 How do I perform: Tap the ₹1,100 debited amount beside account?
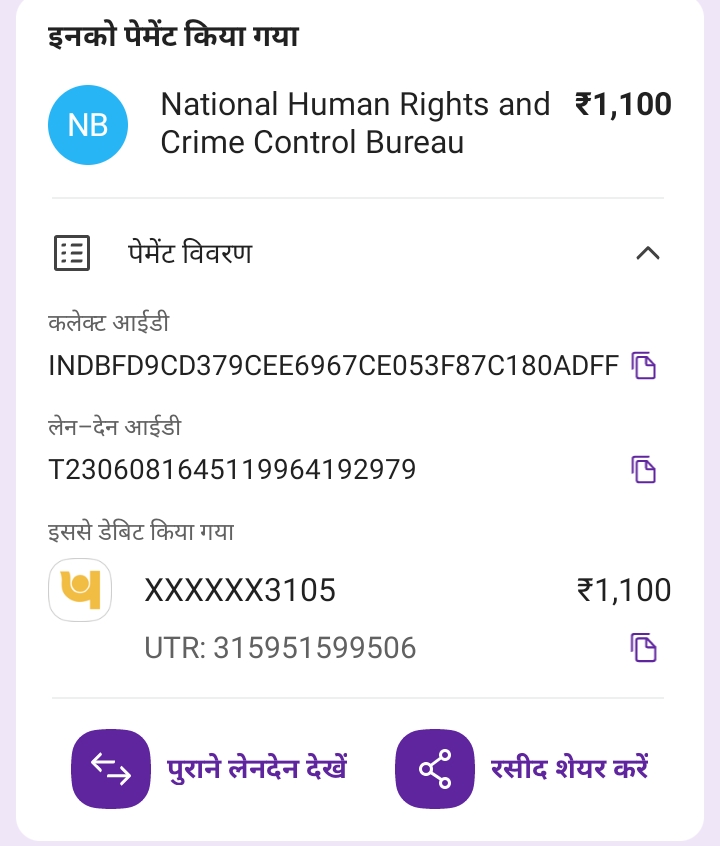pos(623,591)
